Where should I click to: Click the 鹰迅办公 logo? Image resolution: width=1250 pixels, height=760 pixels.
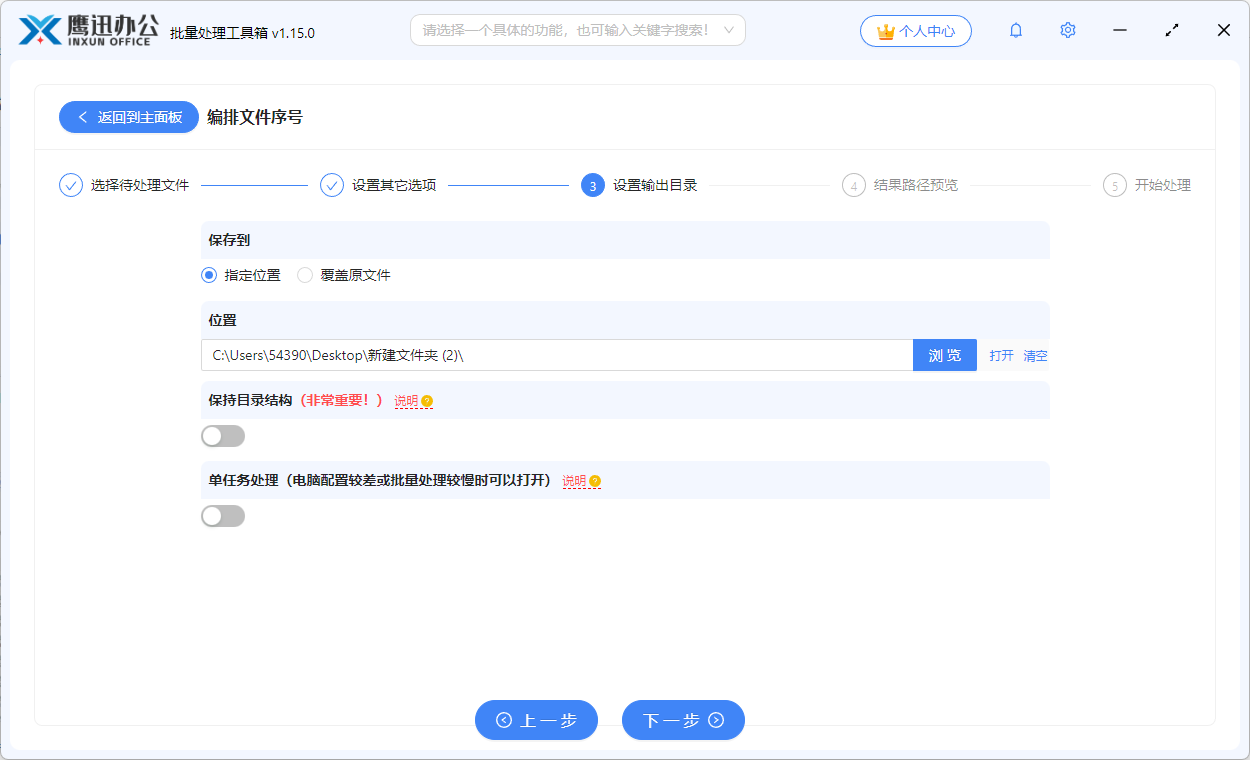(x=70, y=30)
